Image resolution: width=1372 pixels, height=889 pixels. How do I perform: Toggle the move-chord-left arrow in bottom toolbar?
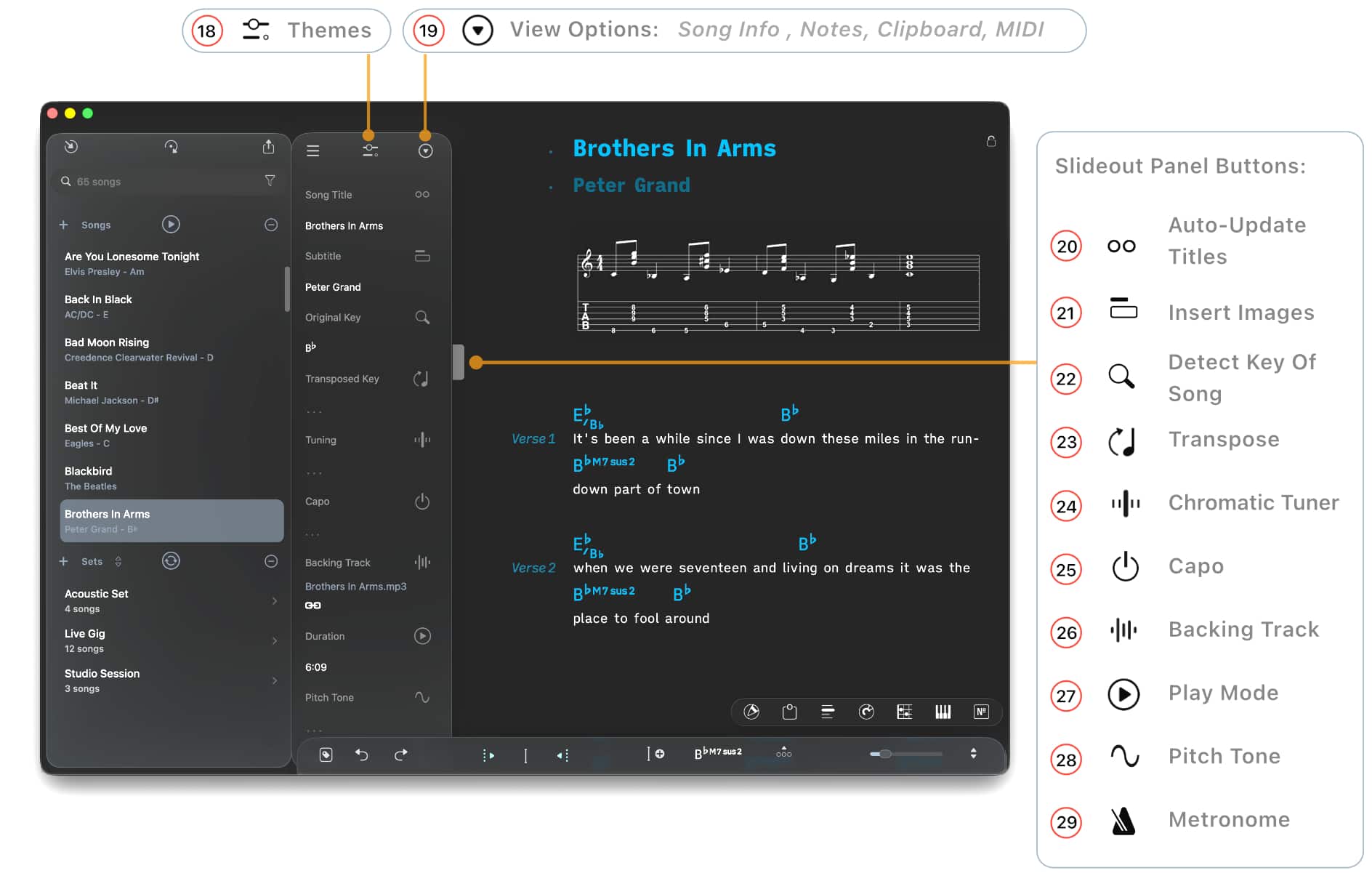[563, 755]
